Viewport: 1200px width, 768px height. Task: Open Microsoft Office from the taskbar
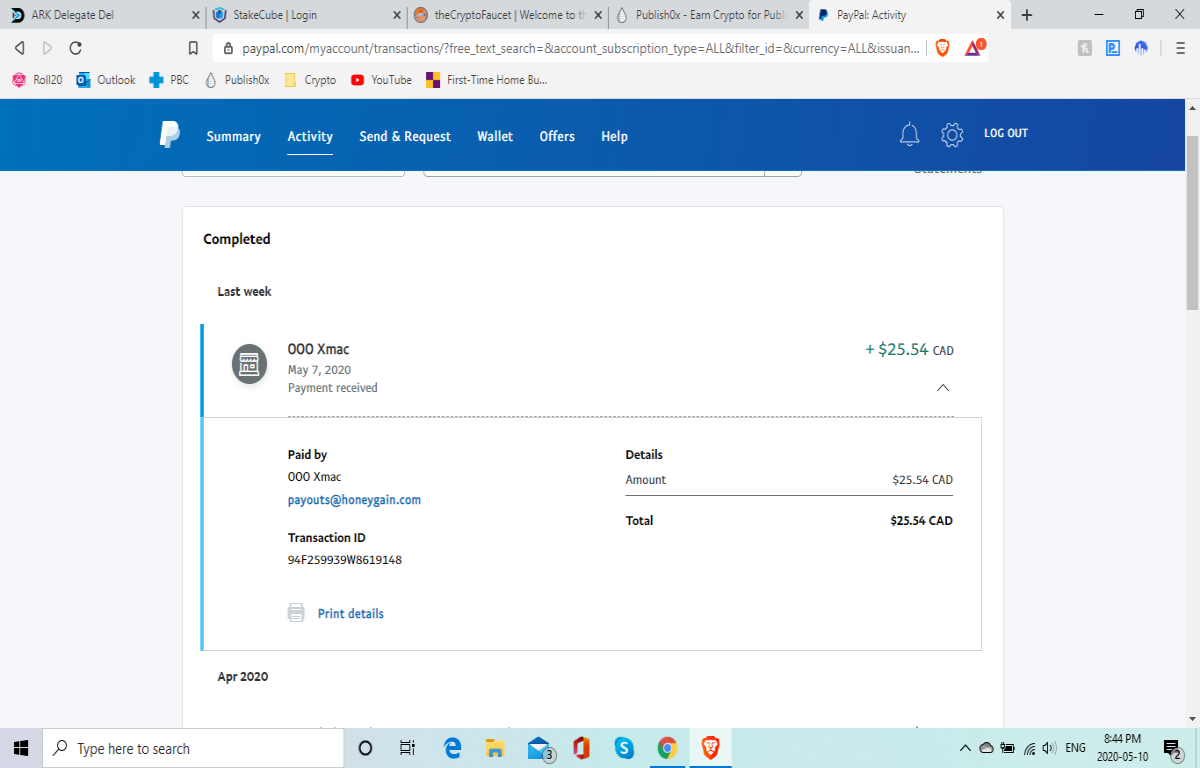point(581,748)
